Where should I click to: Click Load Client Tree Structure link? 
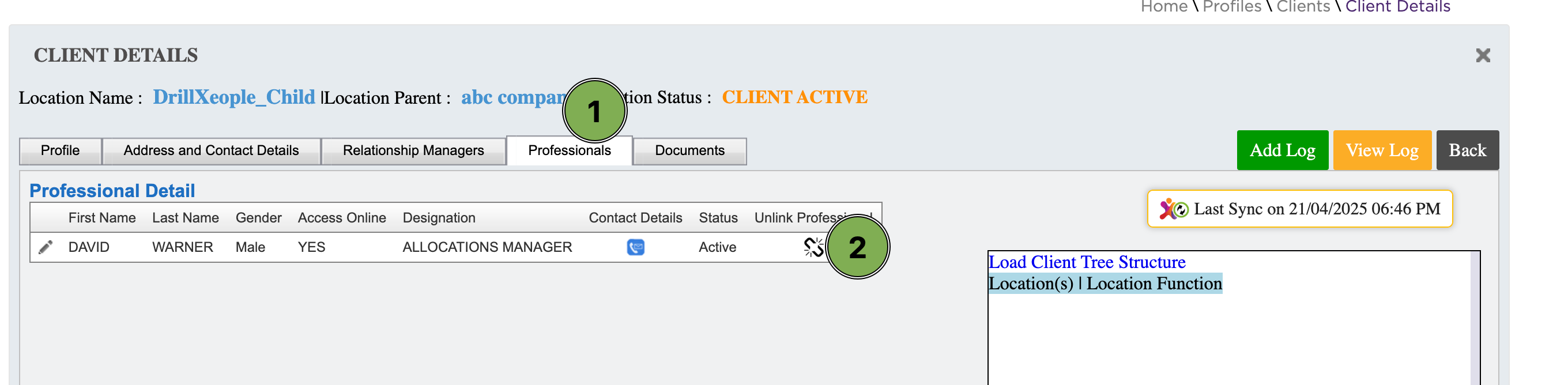pyautogui.click(x=1087, y=262)
